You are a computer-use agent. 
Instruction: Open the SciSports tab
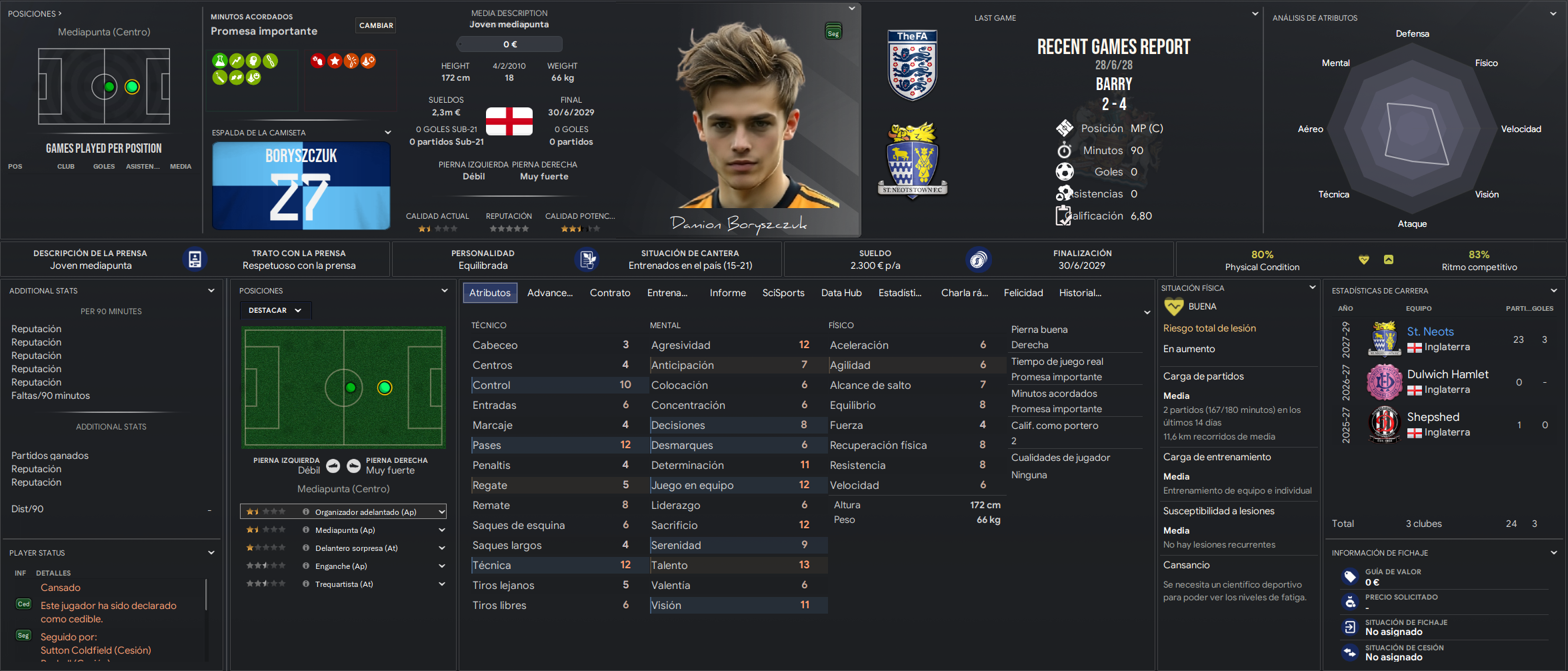click(x=783, y=293)
